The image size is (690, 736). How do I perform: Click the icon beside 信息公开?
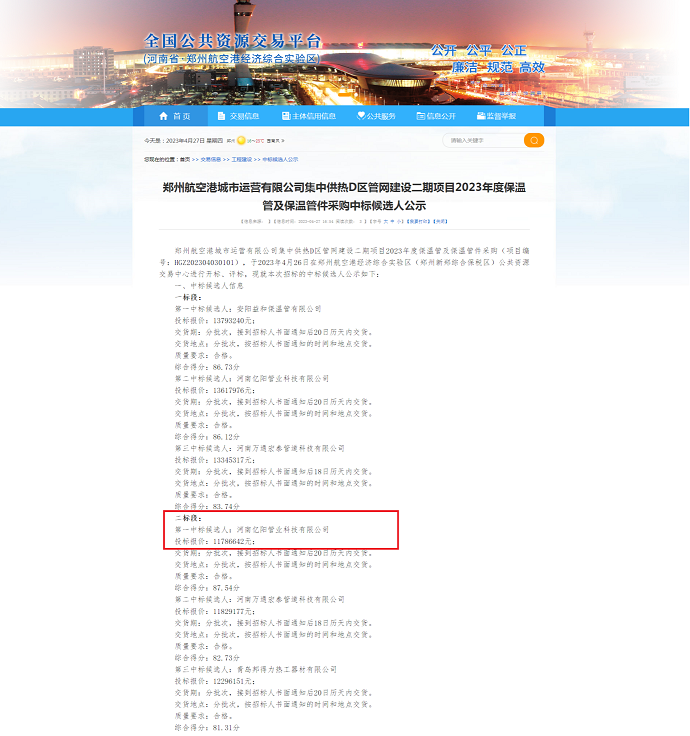click(x=420, y=116)
